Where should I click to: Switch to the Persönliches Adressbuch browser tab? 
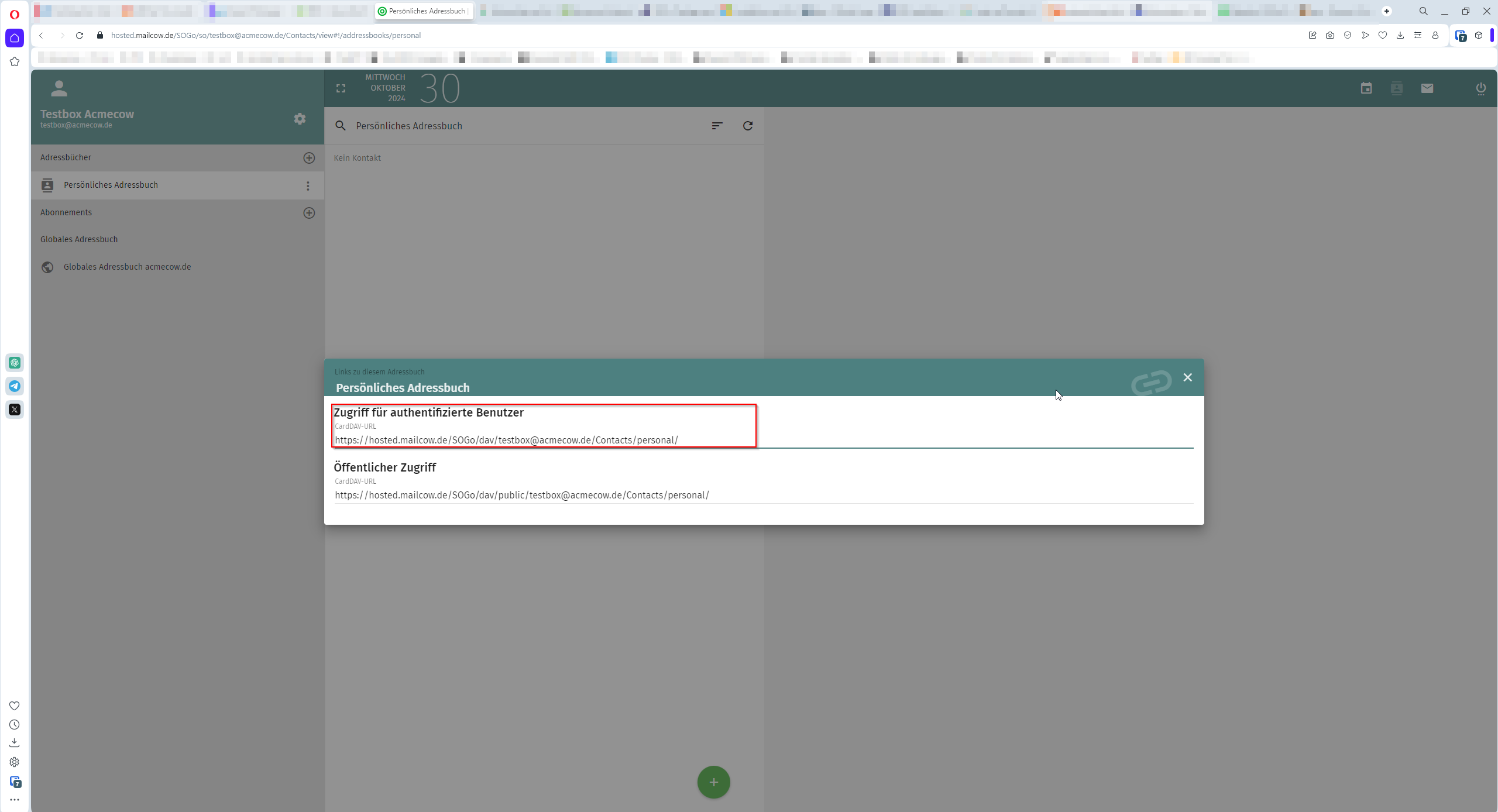(423, 11)
